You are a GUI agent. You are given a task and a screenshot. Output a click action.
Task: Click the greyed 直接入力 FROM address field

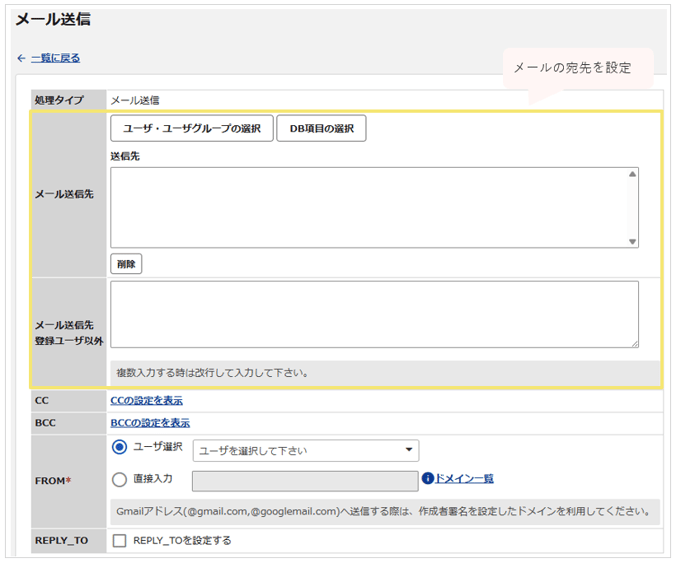coord(305,481)
